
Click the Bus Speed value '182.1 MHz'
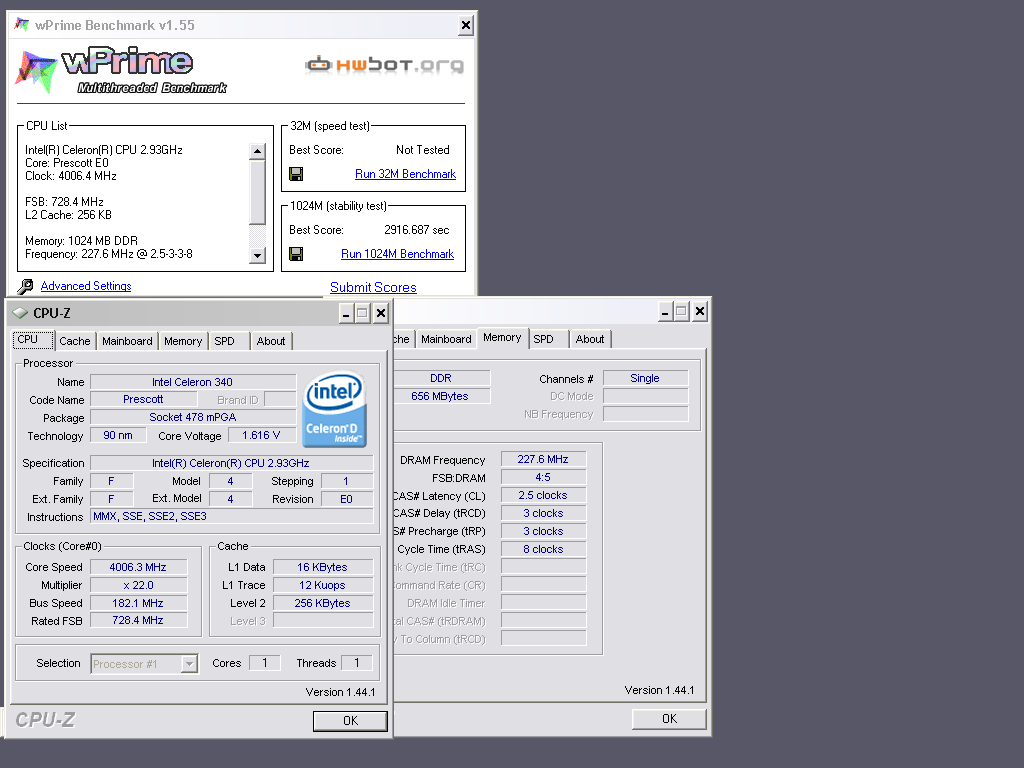138,603
